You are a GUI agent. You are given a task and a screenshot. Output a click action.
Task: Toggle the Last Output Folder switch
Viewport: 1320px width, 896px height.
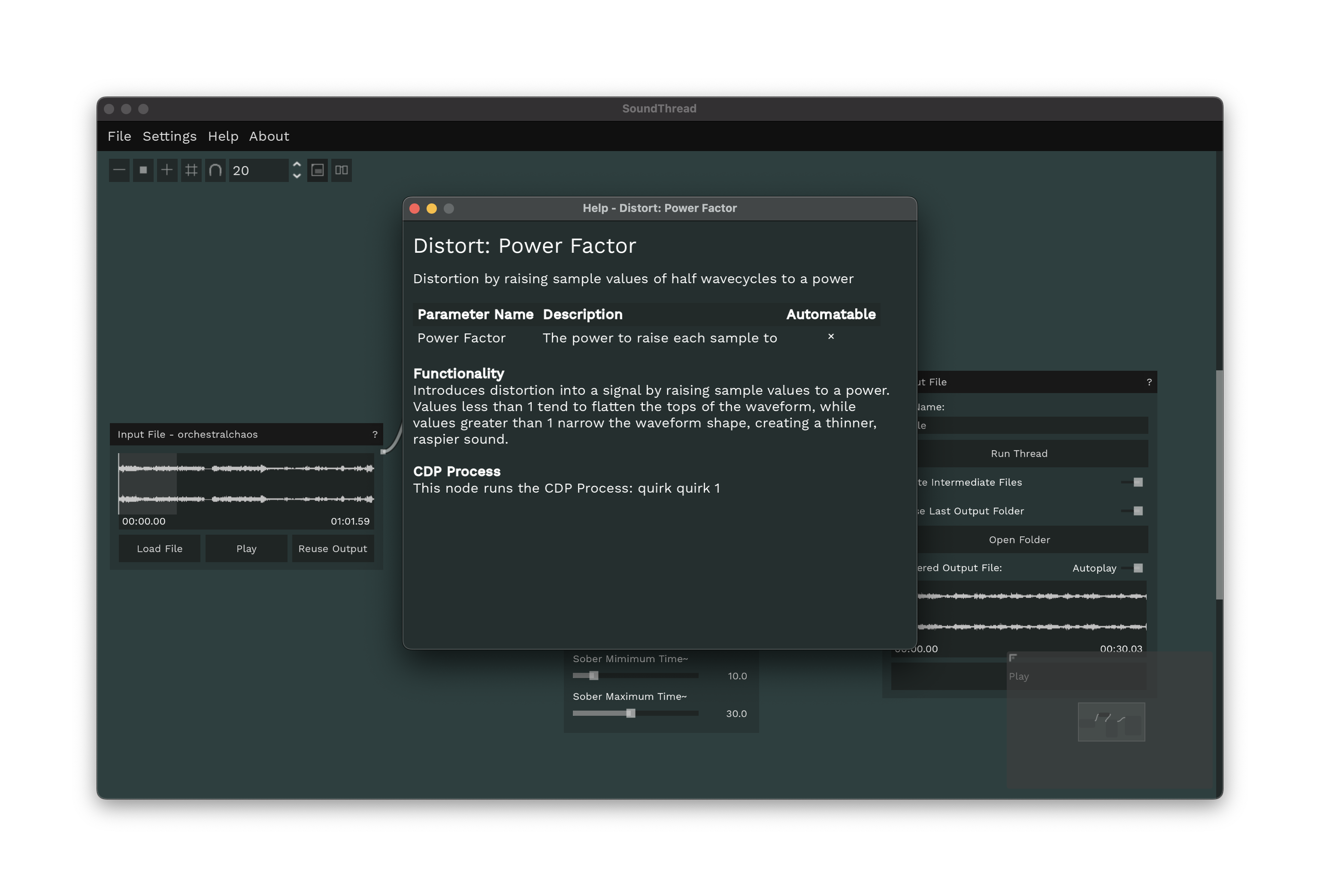click(x=1133, y=511)
